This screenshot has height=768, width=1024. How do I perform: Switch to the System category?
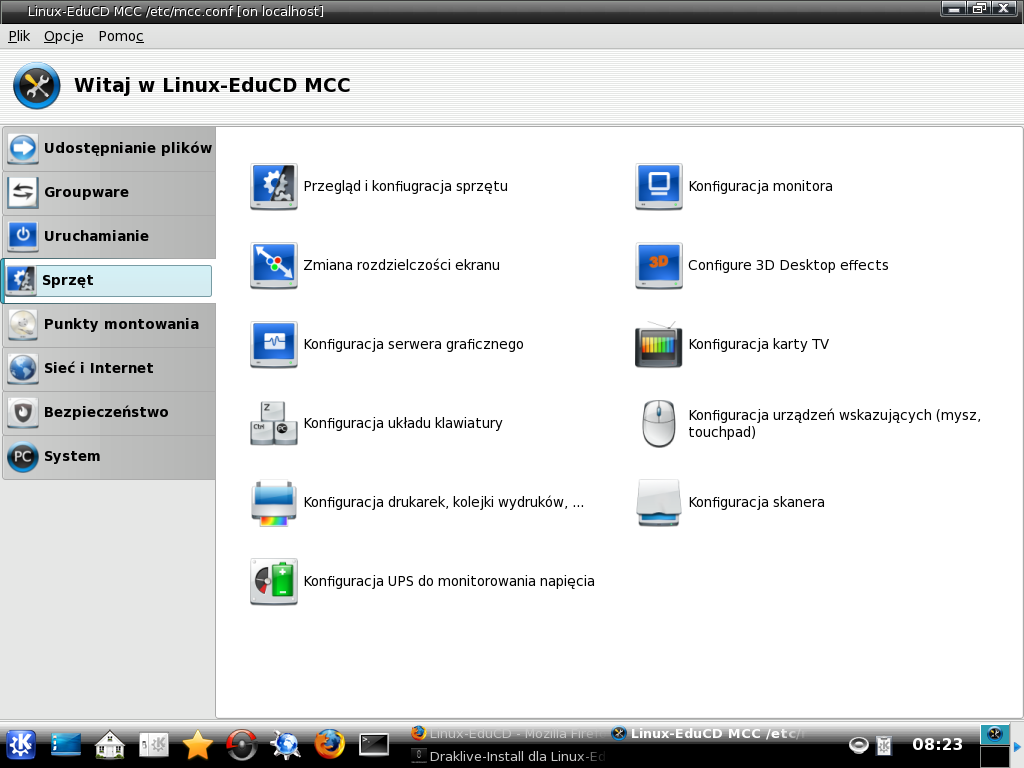point(109,456)
